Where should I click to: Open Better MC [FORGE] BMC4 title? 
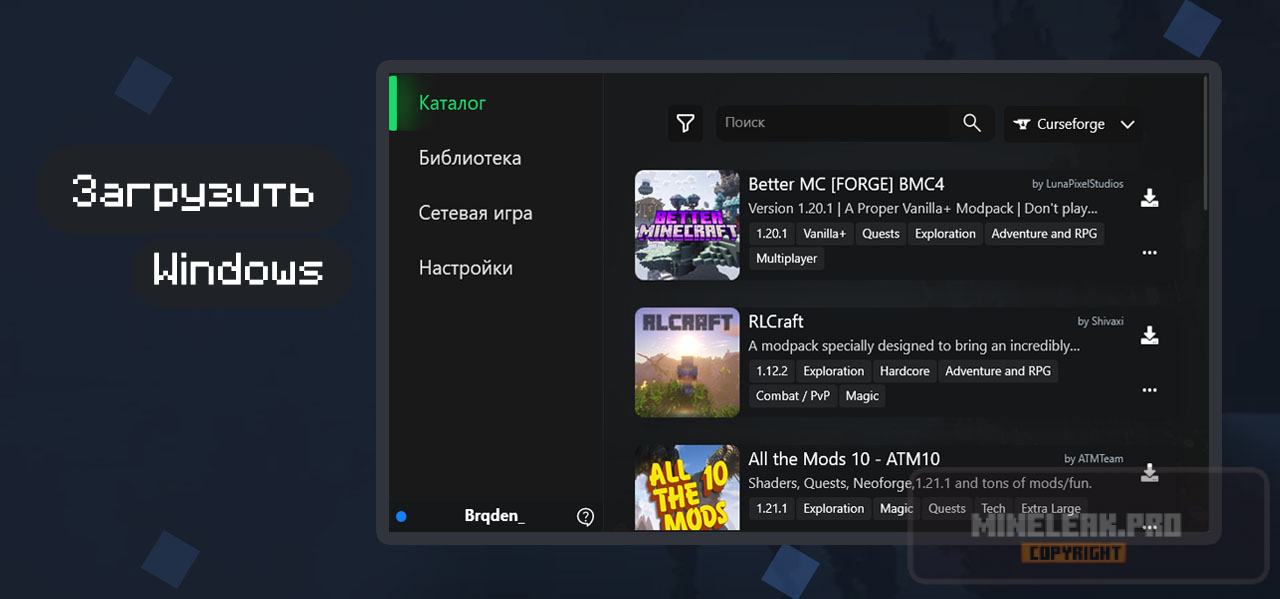(846, 184)
